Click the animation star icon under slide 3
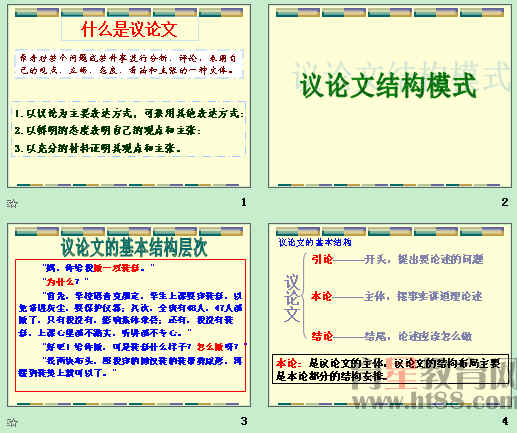517x433 pixels. (12, 422)
